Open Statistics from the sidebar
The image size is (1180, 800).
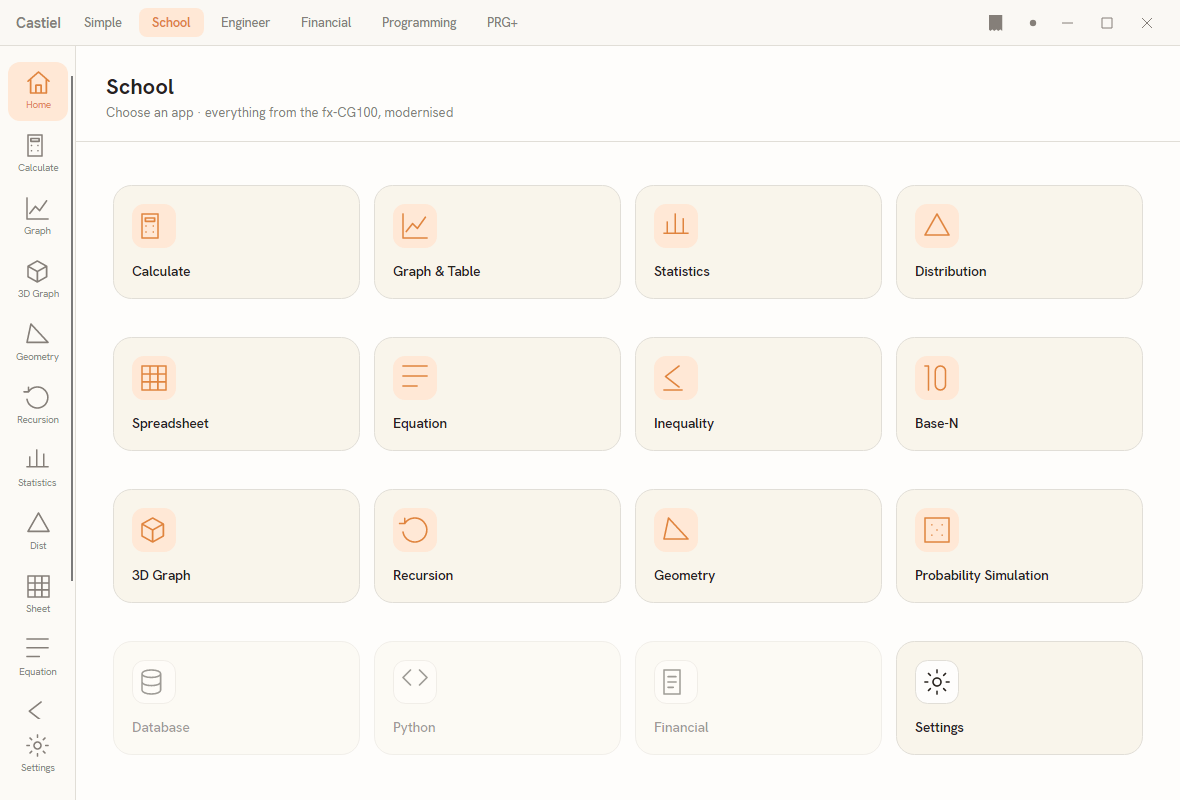[38, 469]
